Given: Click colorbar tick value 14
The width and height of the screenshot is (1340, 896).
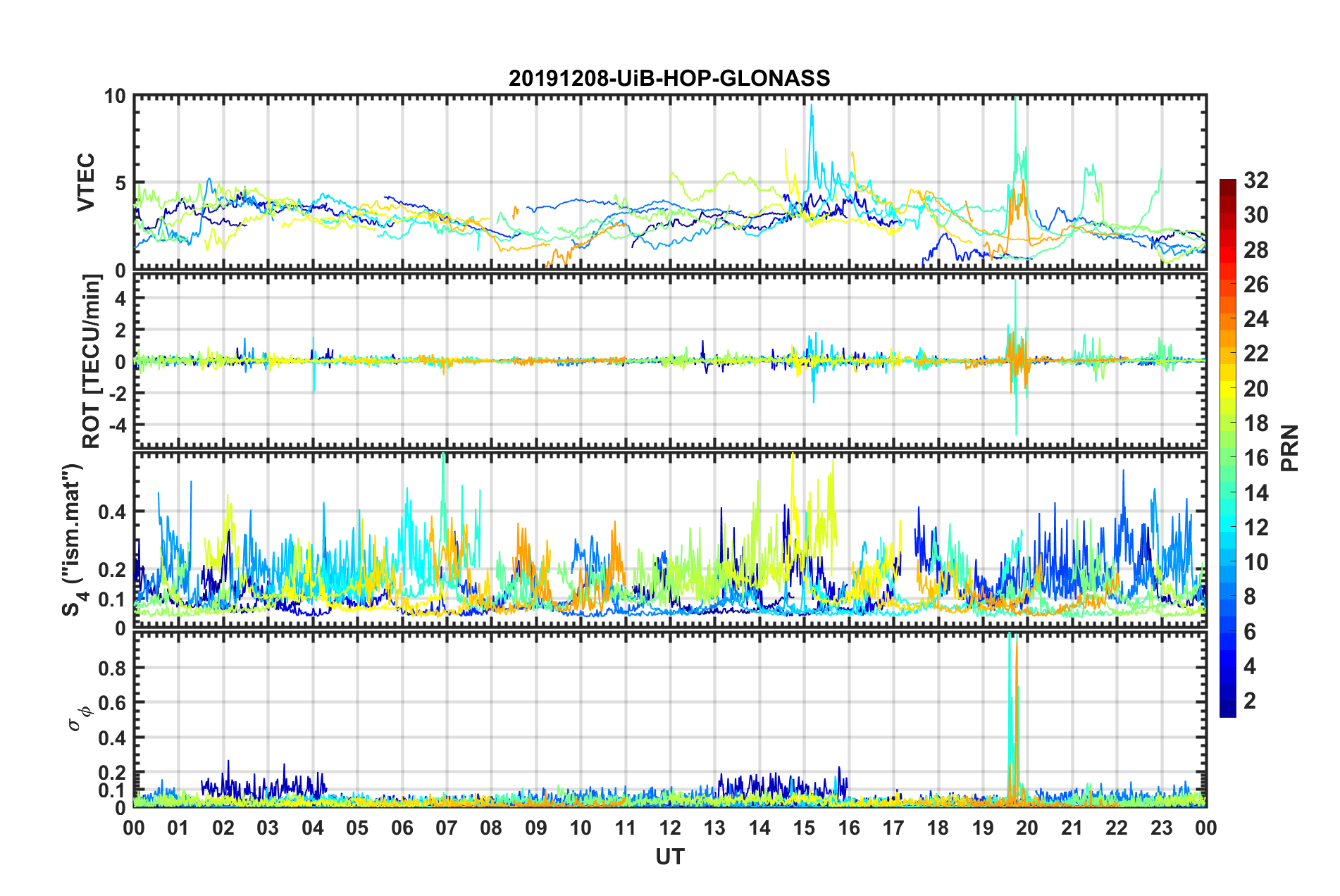Looking at the screenshot, I should coord(1256,493).
